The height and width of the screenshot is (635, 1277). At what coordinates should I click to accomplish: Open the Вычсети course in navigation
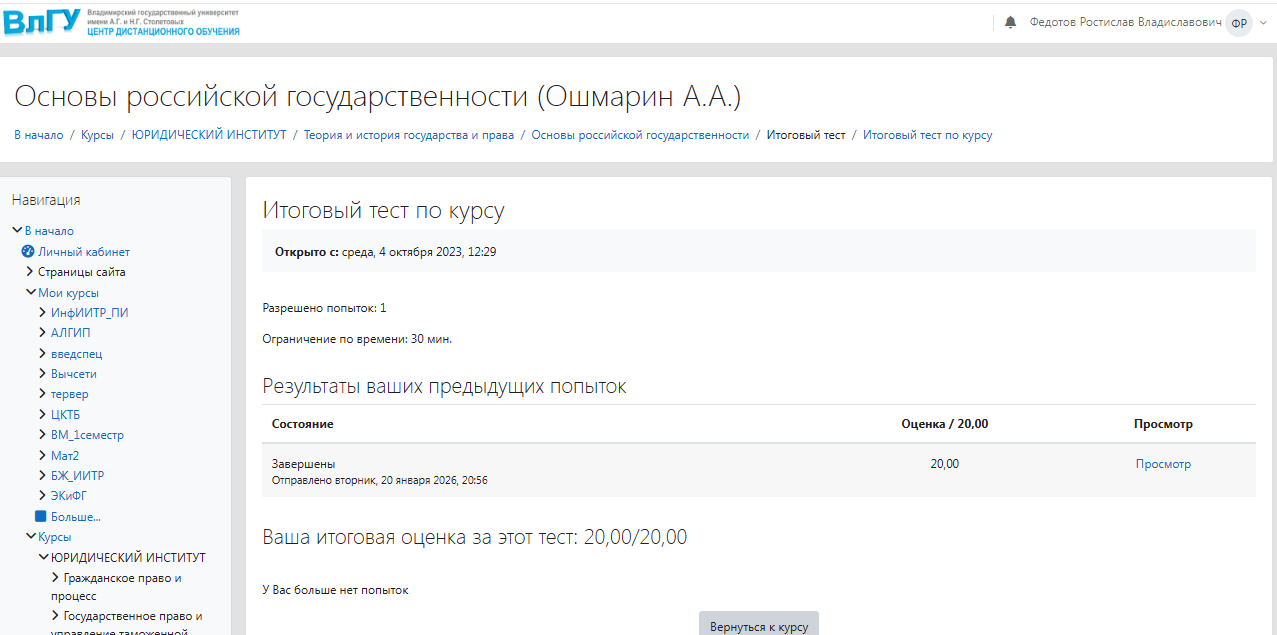[x=73, y=374]
